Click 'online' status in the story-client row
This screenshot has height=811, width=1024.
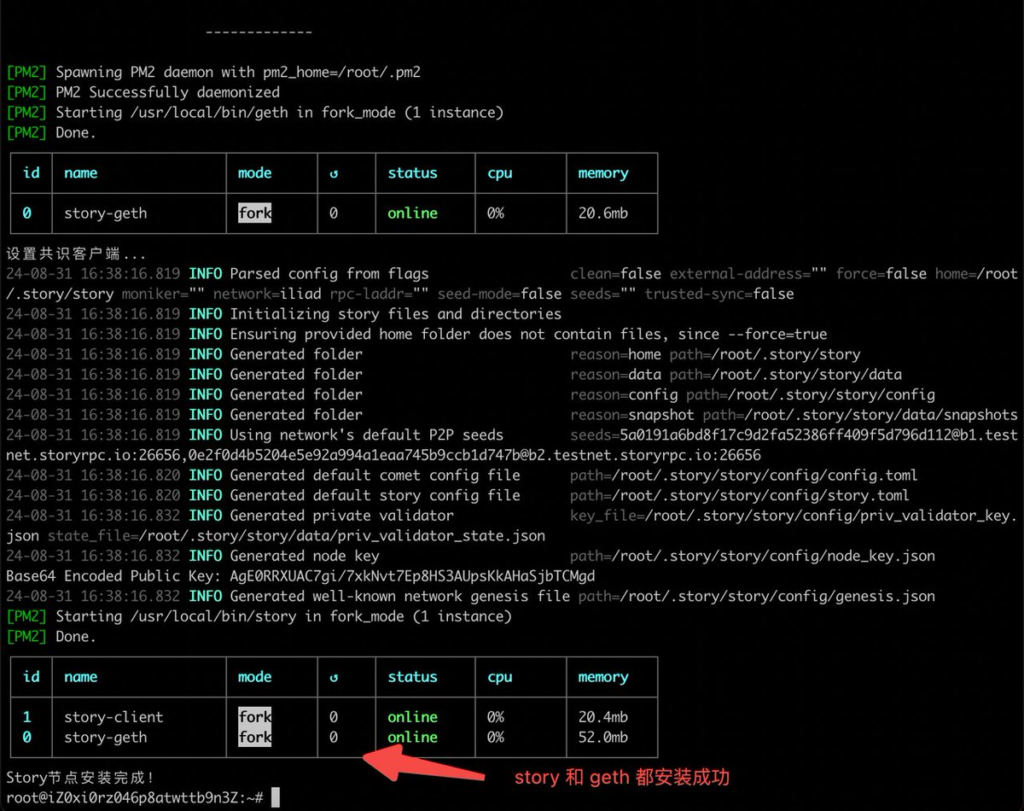413,717
